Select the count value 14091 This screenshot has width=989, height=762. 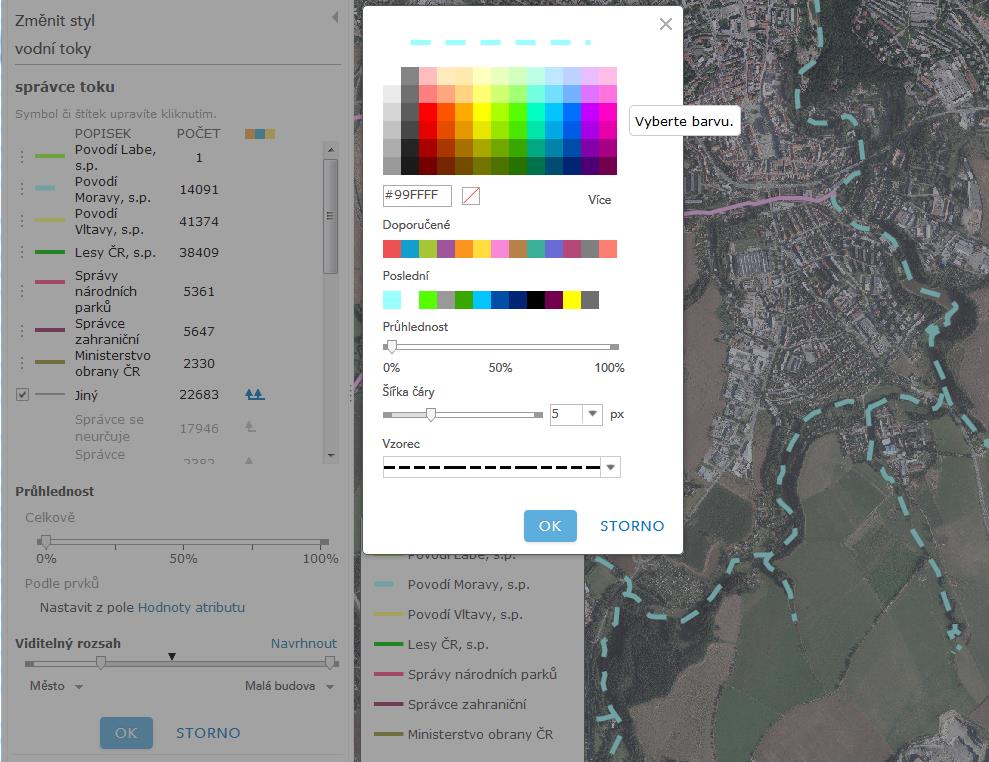[199, 189]
